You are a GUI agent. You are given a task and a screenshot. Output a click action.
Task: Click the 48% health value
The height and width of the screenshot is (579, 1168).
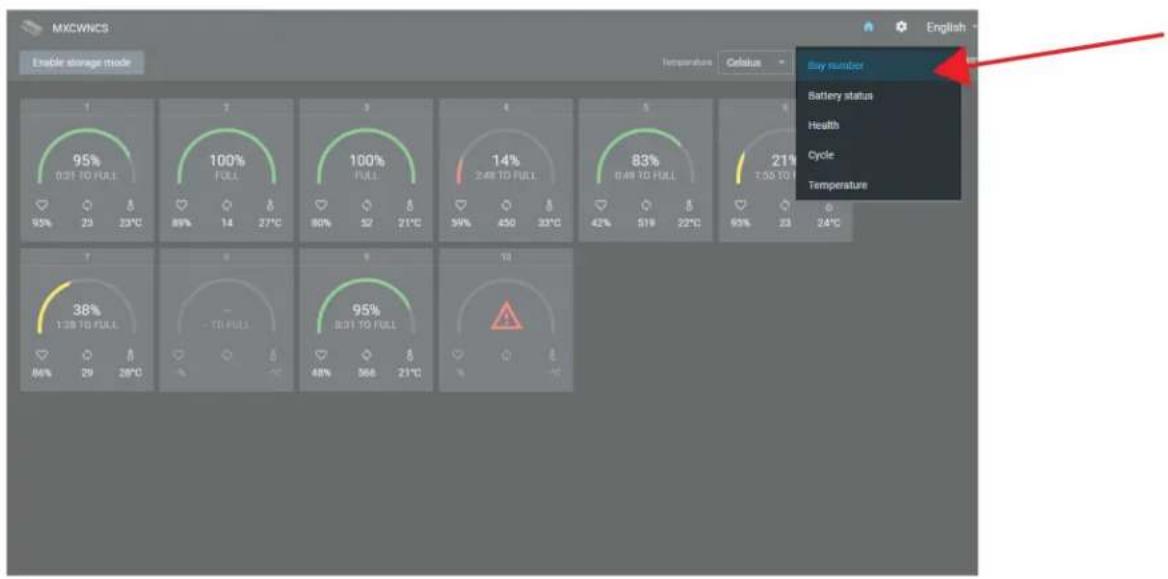point(321,373)
